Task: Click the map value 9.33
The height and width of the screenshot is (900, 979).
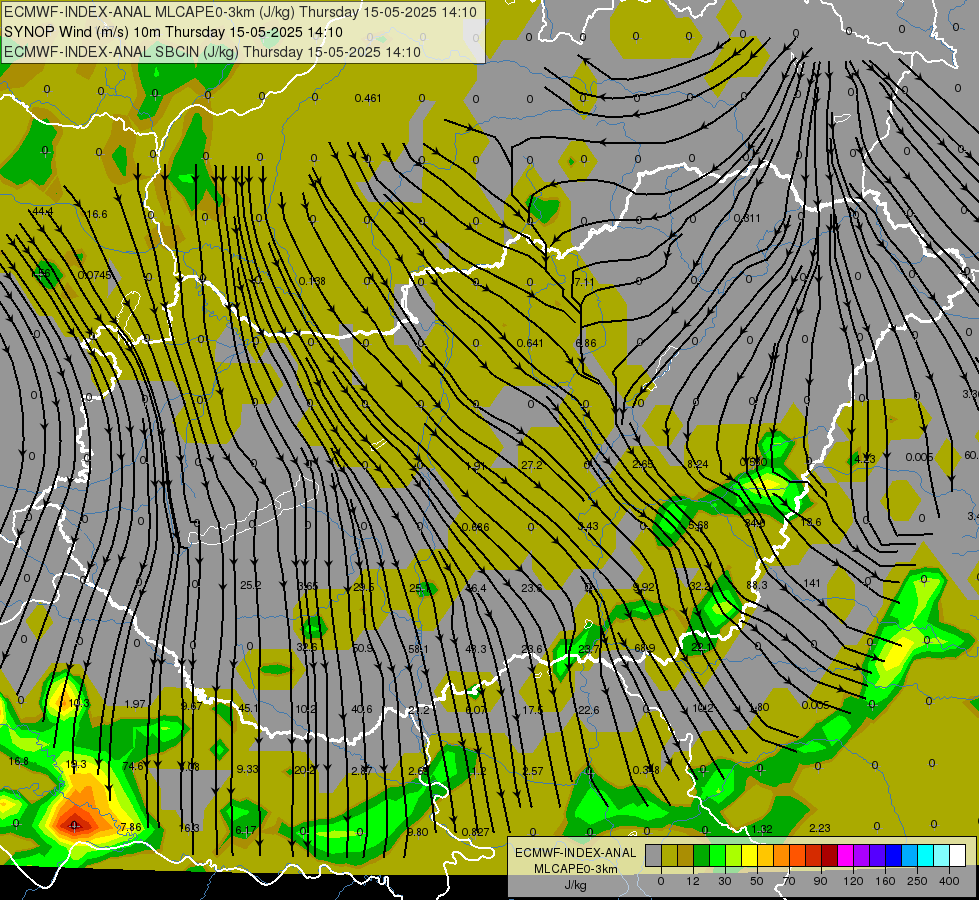Action: (247, 769)
